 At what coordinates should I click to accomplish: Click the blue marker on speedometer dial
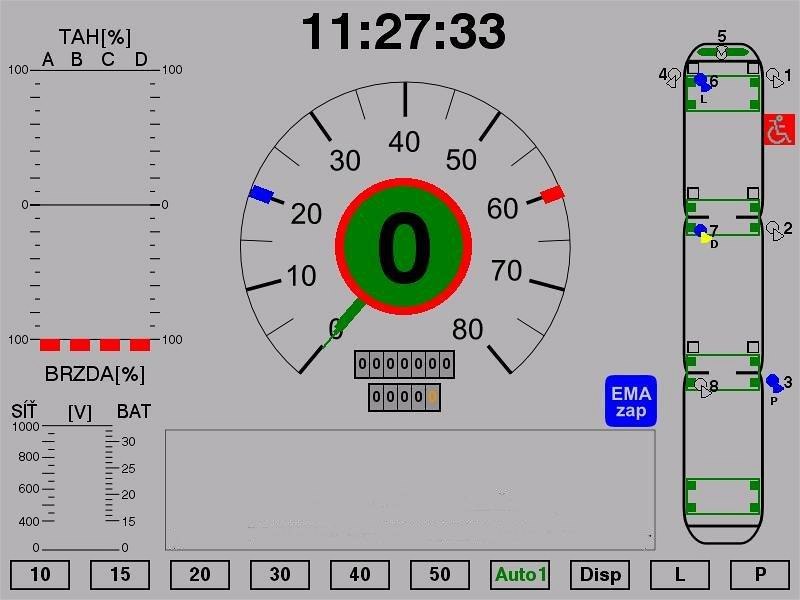[x=262, y=193]
